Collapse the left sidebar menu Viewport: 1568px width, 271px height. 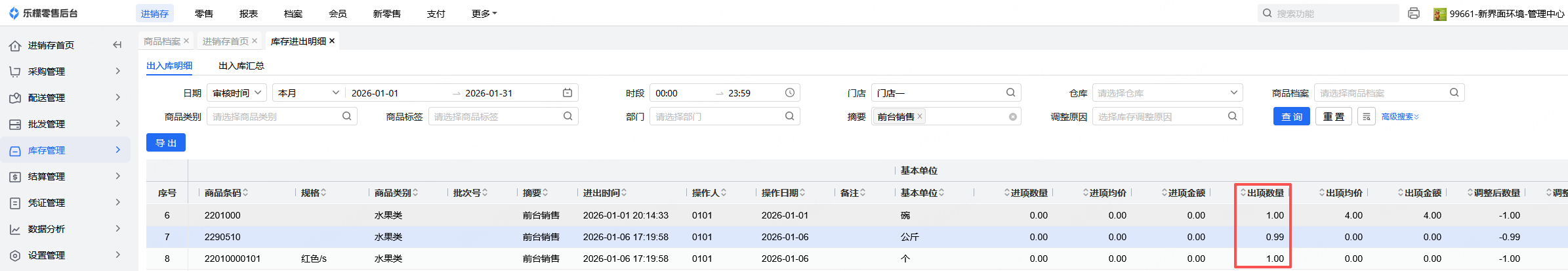[x=117, y=45]
